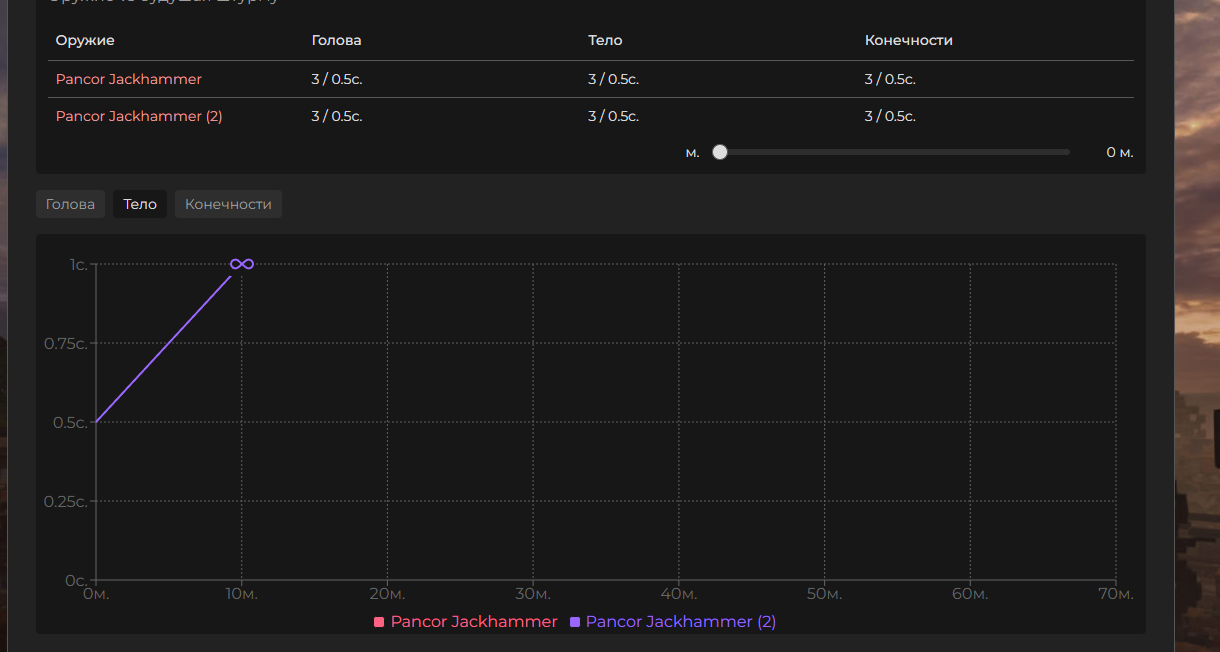The width and height of the screenshot is (1220, 652).
Task: Click the Тело column header in table
Action: [x=605, y=41]
